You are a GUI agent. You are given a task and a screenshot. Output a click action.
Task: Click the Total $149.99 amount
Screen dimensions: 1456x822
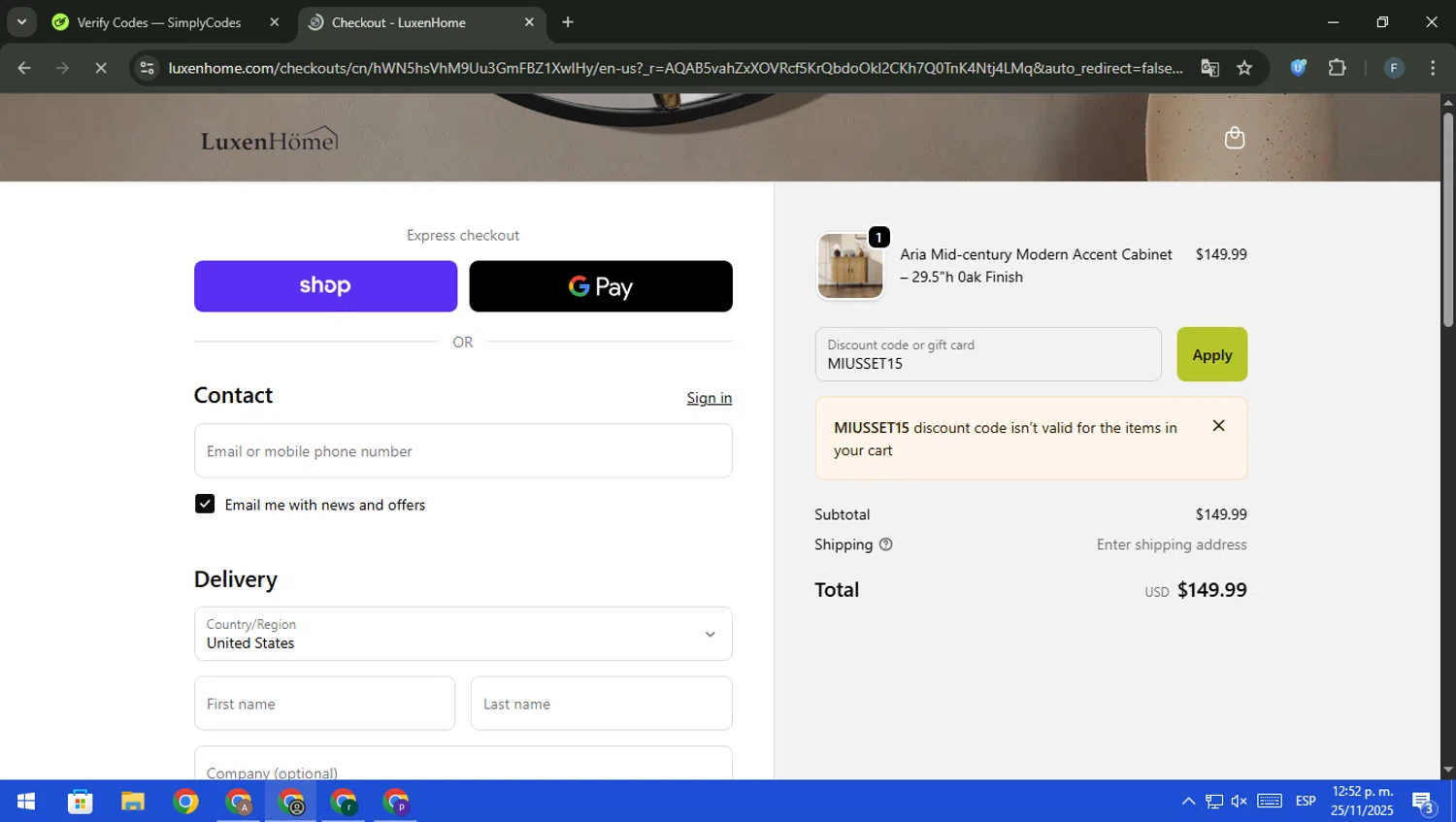(1211, 590)
